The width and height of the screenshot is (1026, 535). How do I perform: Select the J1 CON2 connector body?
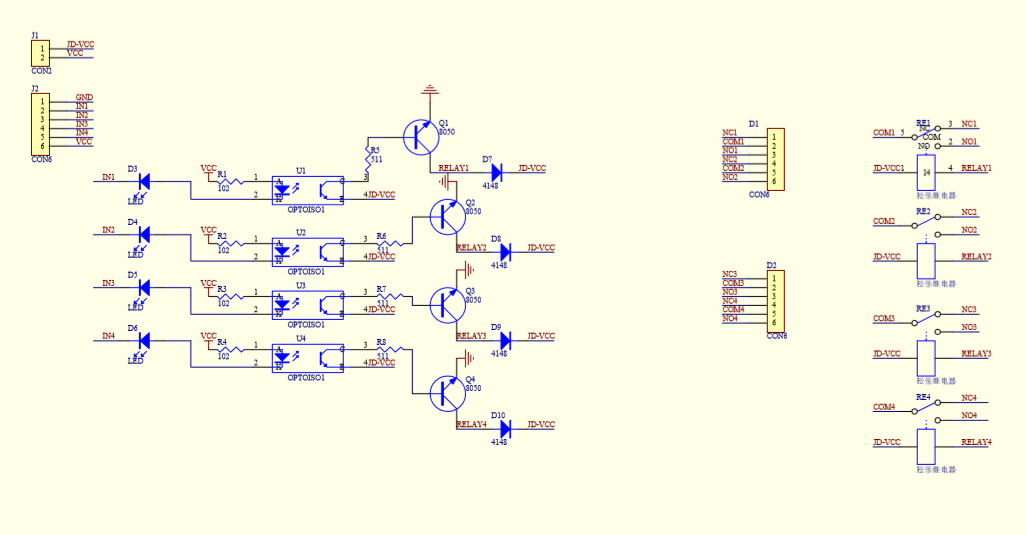[x=41, y=54]
